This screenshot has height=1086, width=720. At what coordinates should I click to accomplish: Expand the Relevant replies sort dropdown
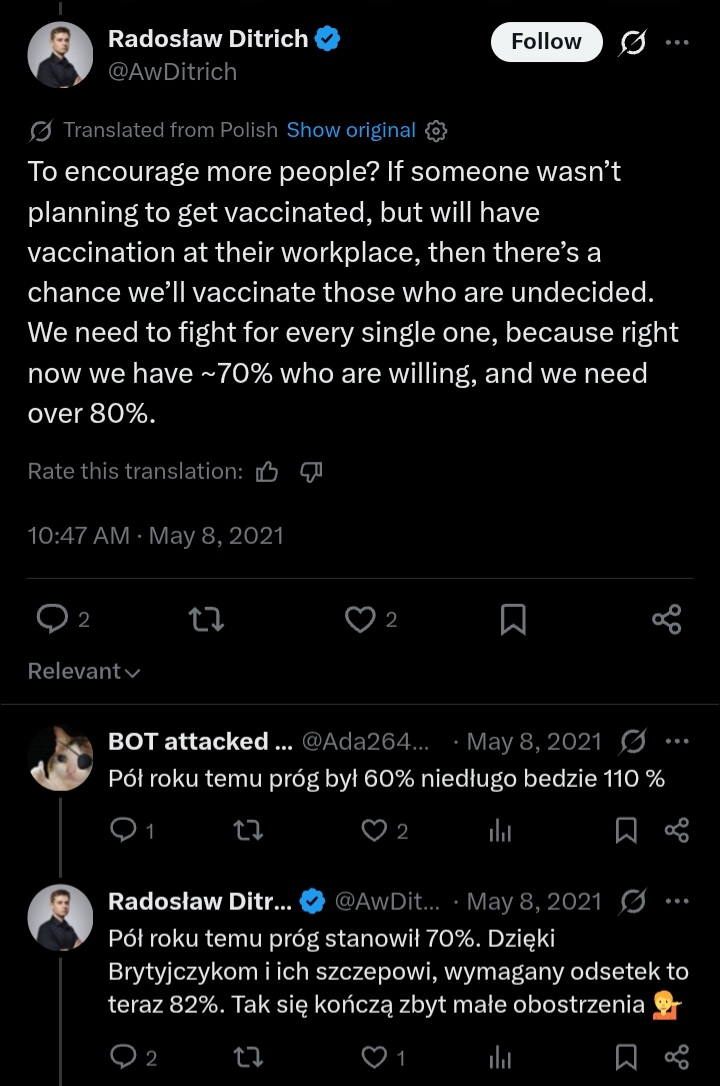tap(84, 672)
